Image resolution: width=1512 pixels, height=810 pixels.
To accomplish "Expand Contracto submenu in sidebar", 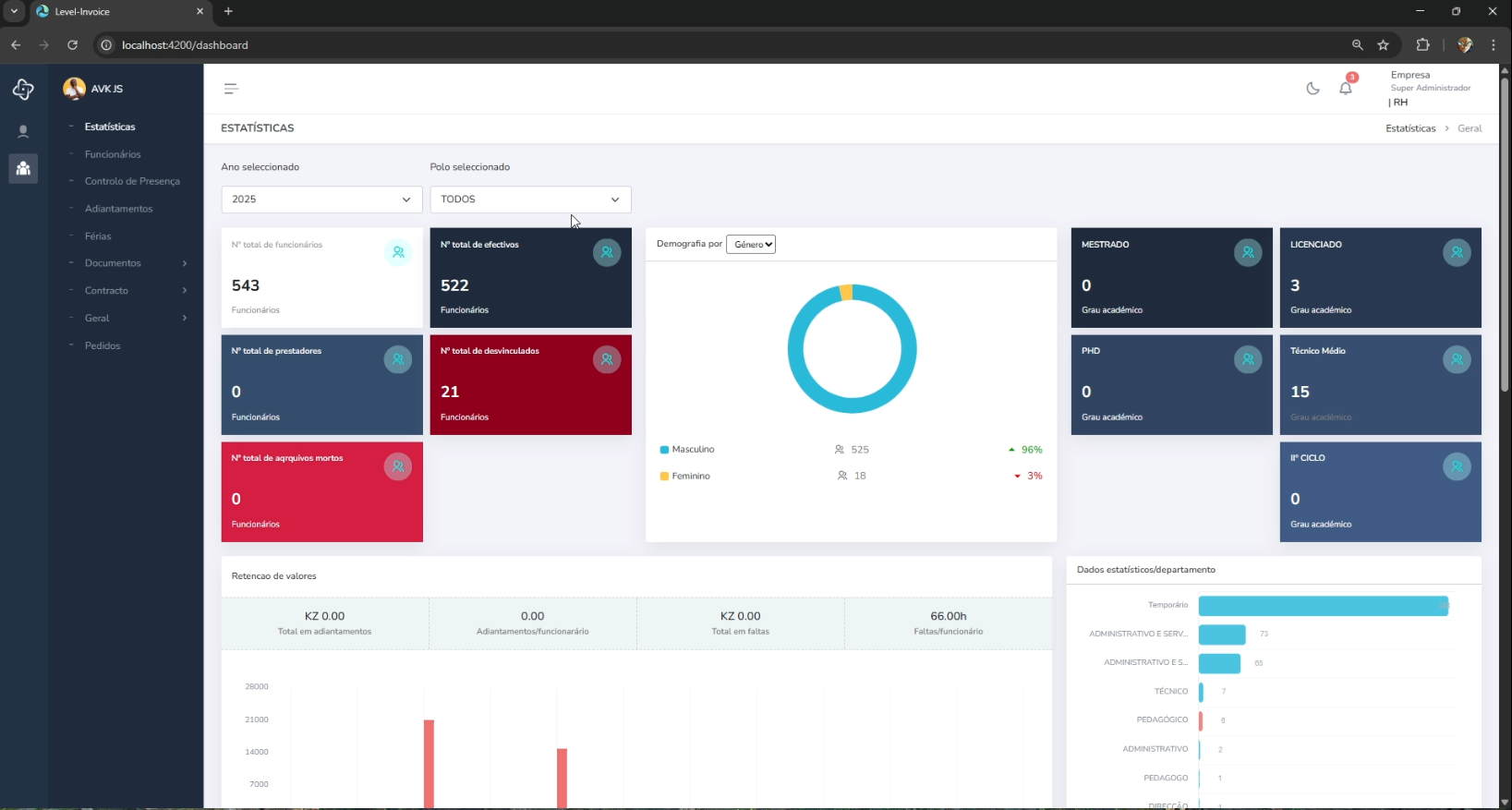I will point(127,290).
